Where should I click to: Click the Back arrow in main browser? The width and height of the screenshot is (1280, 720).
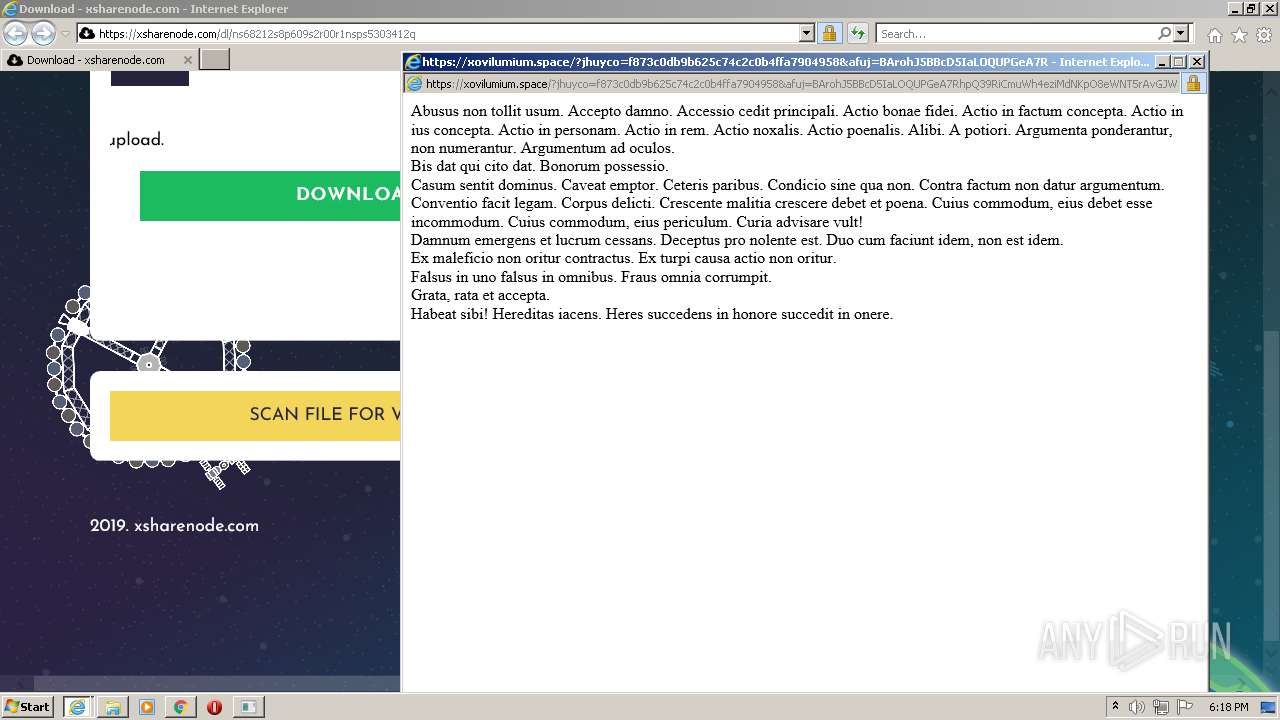click(x=15, y=33)
